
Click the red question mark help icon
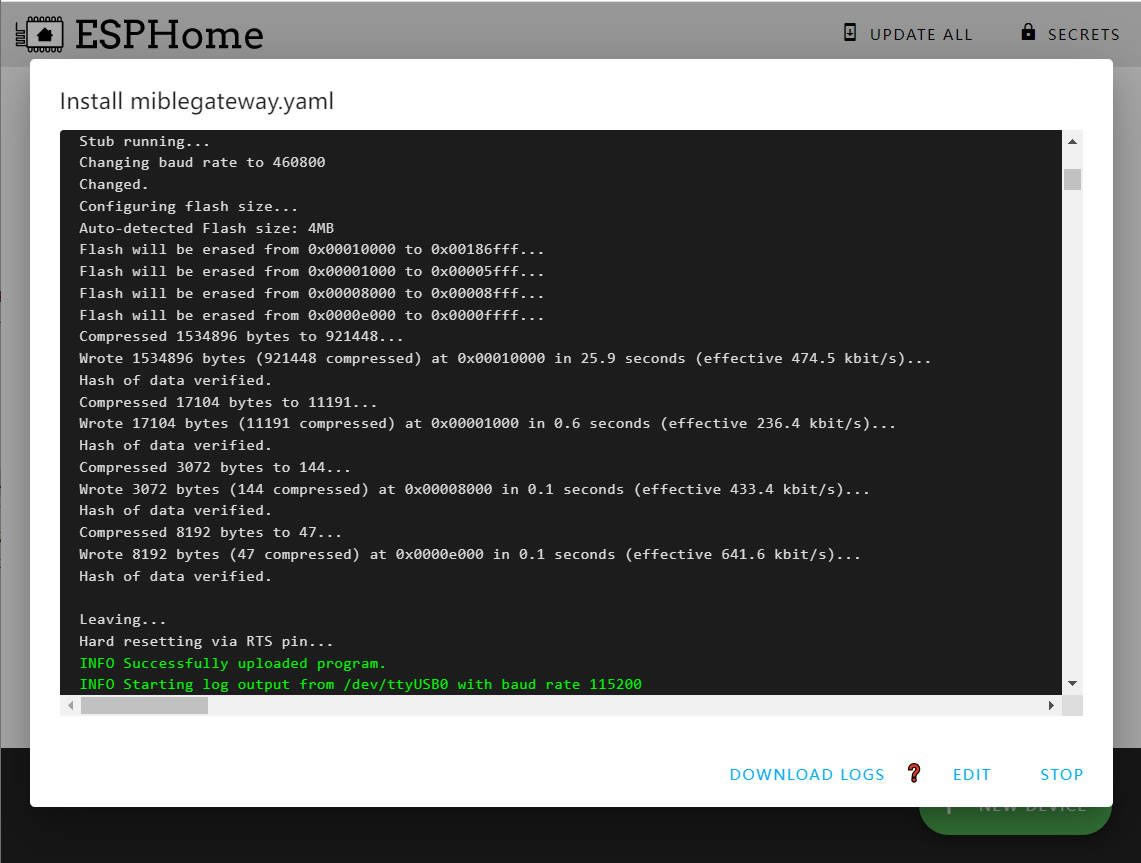[914, 773]
